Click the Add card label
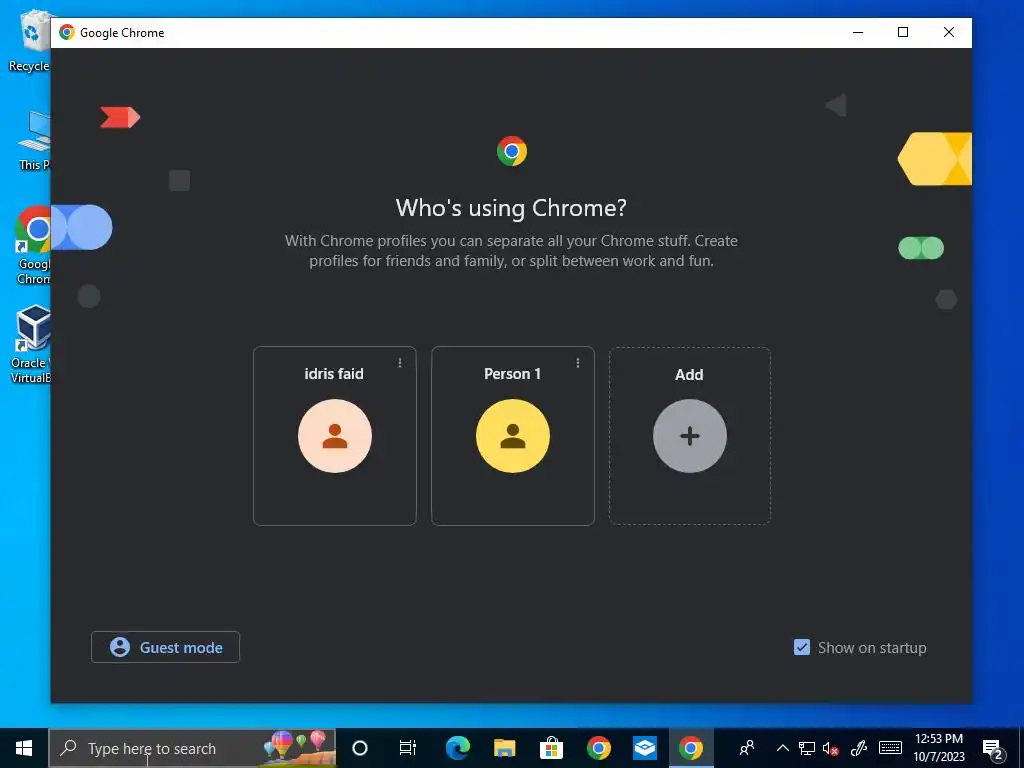 689,374
